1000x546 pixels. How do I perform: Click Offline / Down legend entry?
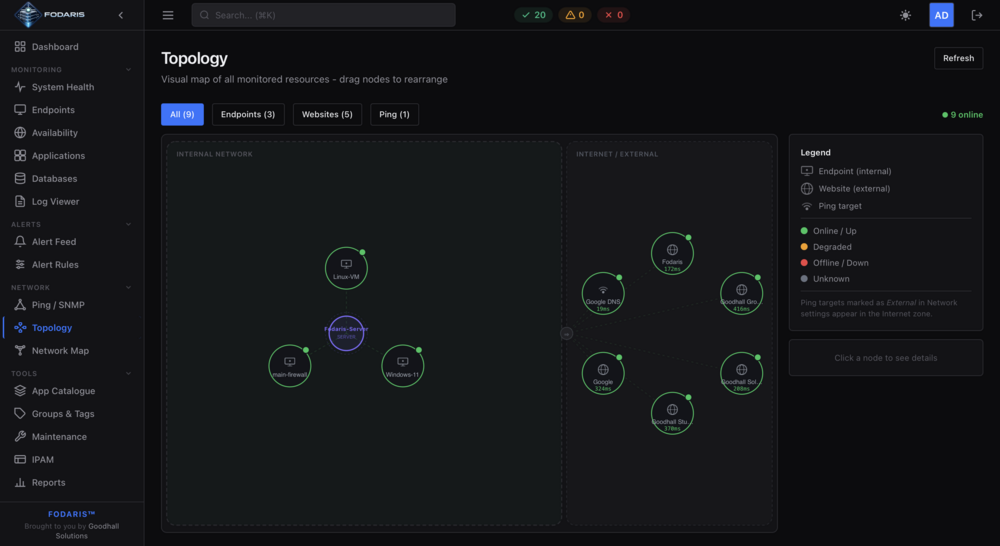click(834, 263)
